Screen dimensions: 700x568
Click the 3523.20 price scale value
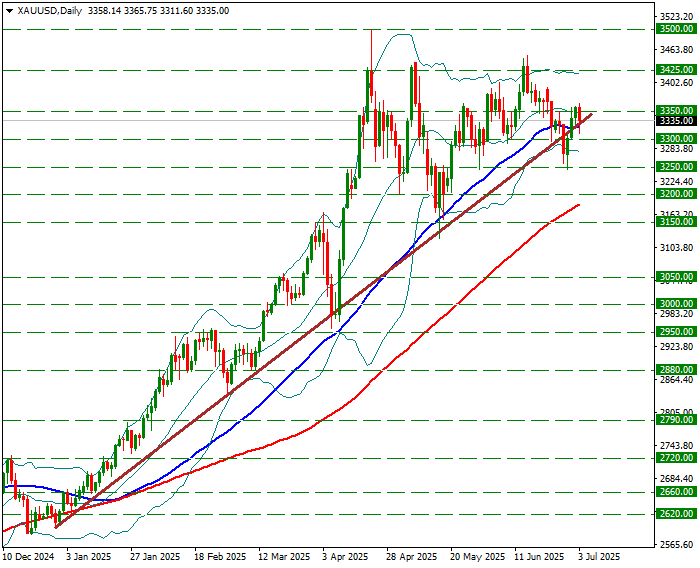676,17
